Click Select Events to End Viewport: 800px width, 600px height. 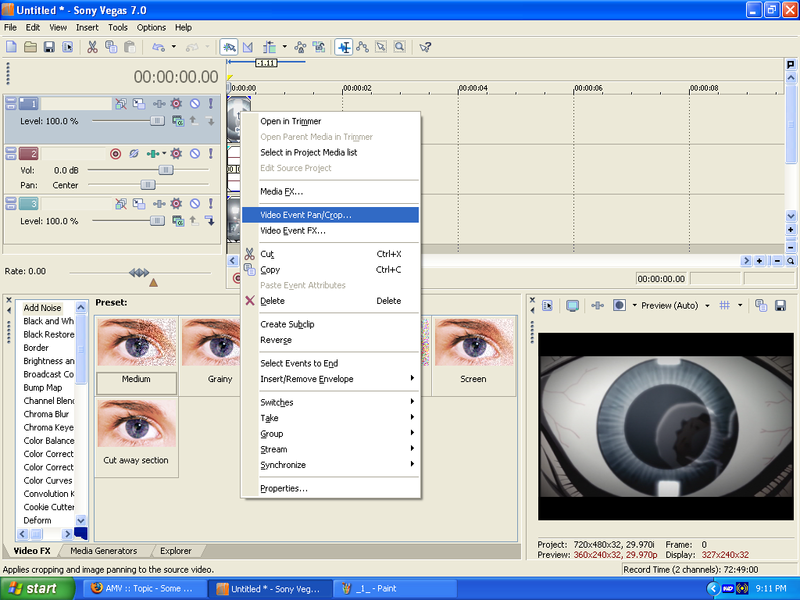coord(330,363)
